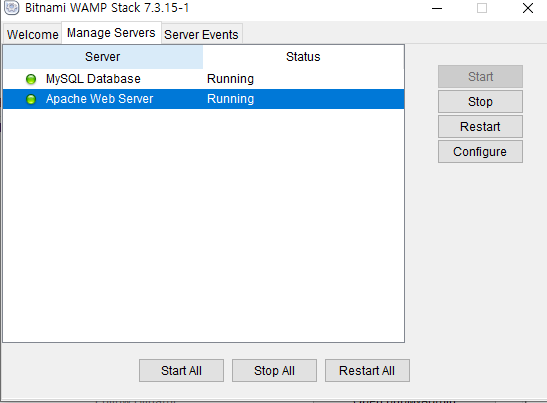Click Stop All servers button
This screenshot has width=547, height=403.
[275, 371]
